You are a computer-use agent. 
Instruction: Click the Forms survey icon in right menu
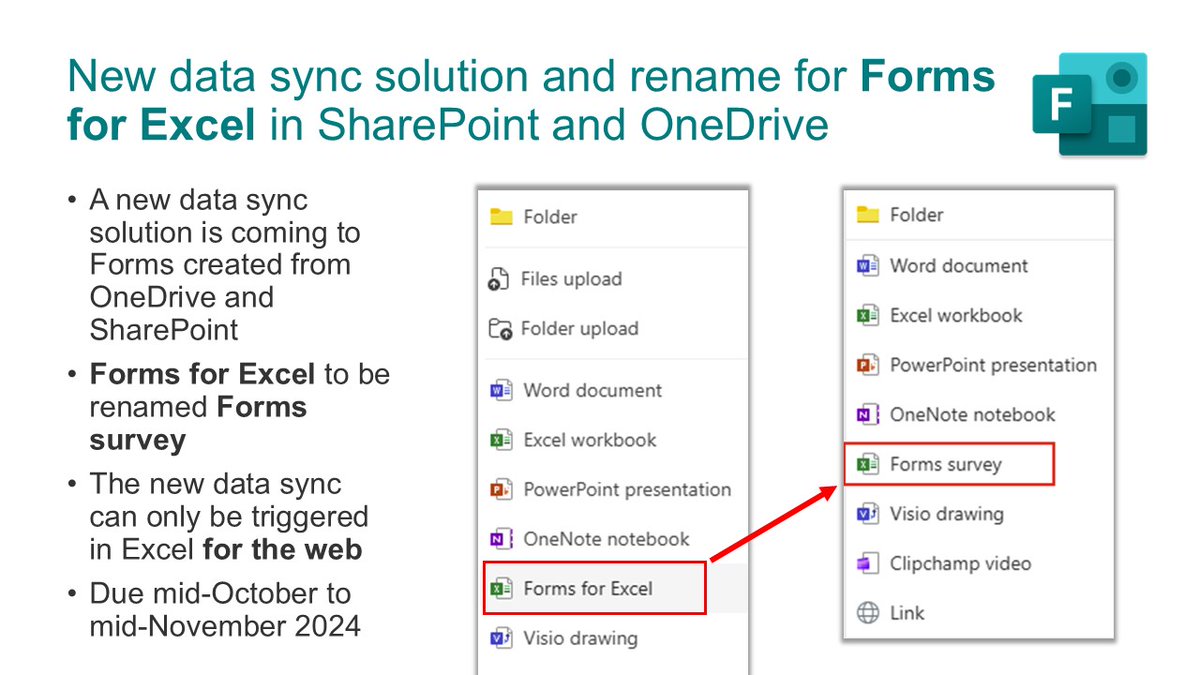pos(867,465)
